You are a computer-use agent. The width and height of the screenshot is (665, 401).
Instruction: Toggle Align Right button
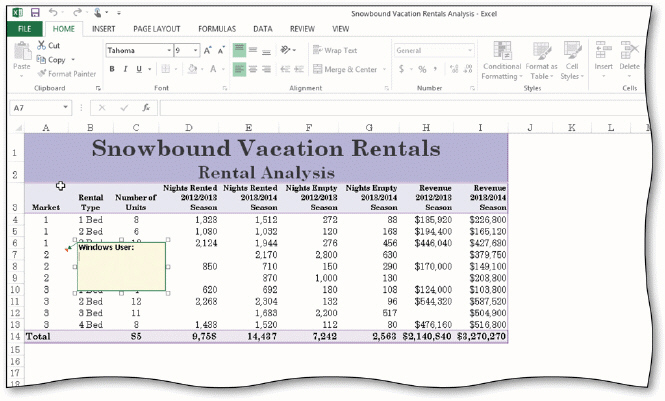click(266, 69)
